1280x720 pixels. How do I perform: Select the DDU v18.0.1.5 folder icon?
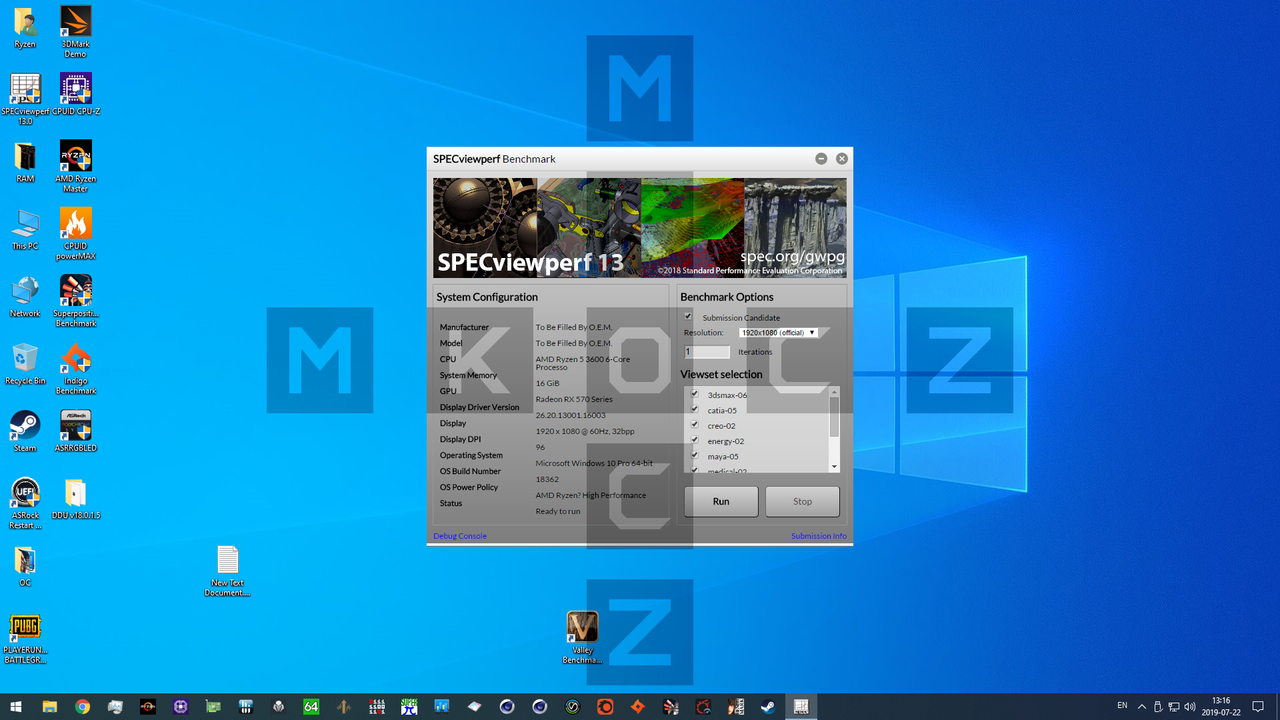[x=76, y=499]
